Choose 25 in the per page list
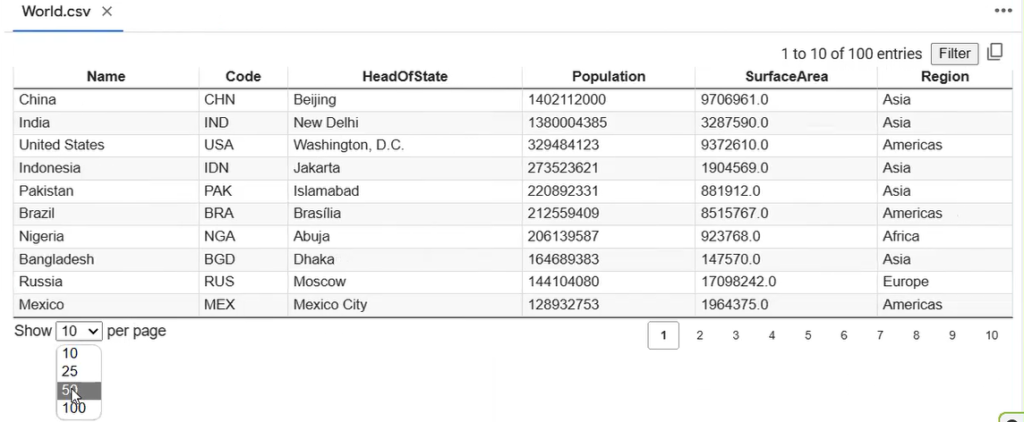Screen dimensions: 1024x422 coord(70,372)
